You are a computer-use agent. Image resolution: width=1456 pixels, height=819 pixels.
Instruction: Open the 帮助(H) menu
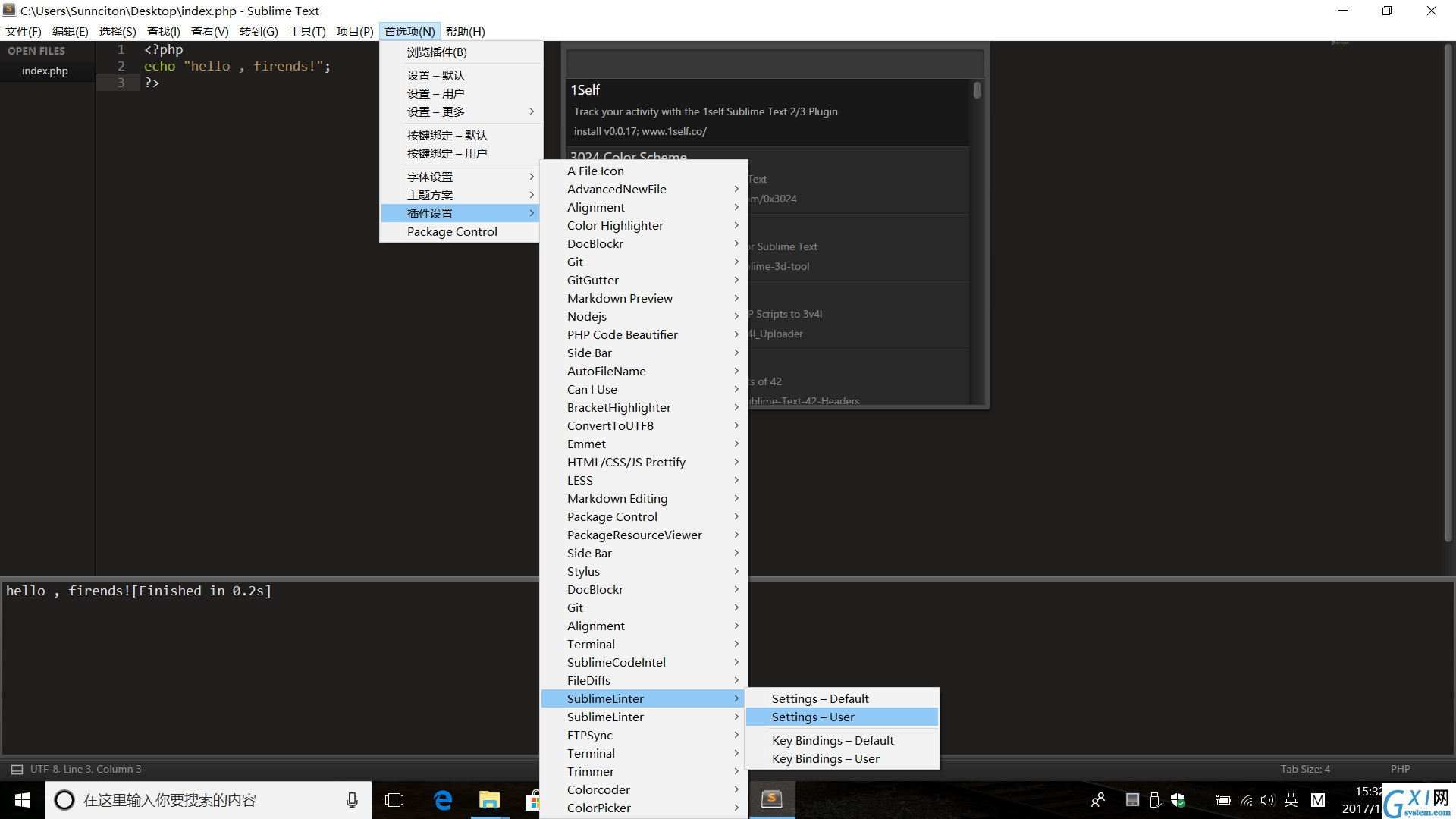pyautogui.click(x=466, y=31)
